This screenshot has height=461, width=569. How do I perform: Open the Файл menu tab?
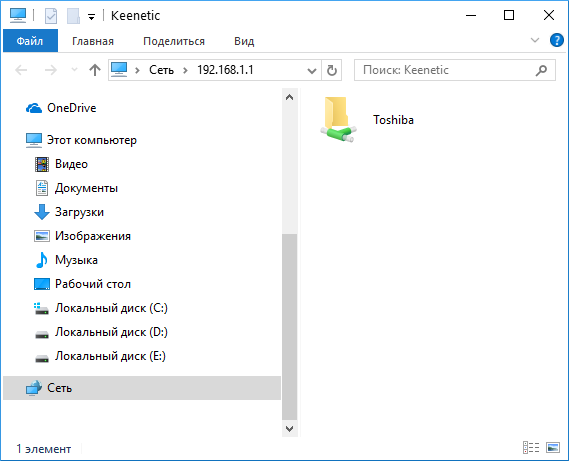pyautogui.click(x=30, y=41)
